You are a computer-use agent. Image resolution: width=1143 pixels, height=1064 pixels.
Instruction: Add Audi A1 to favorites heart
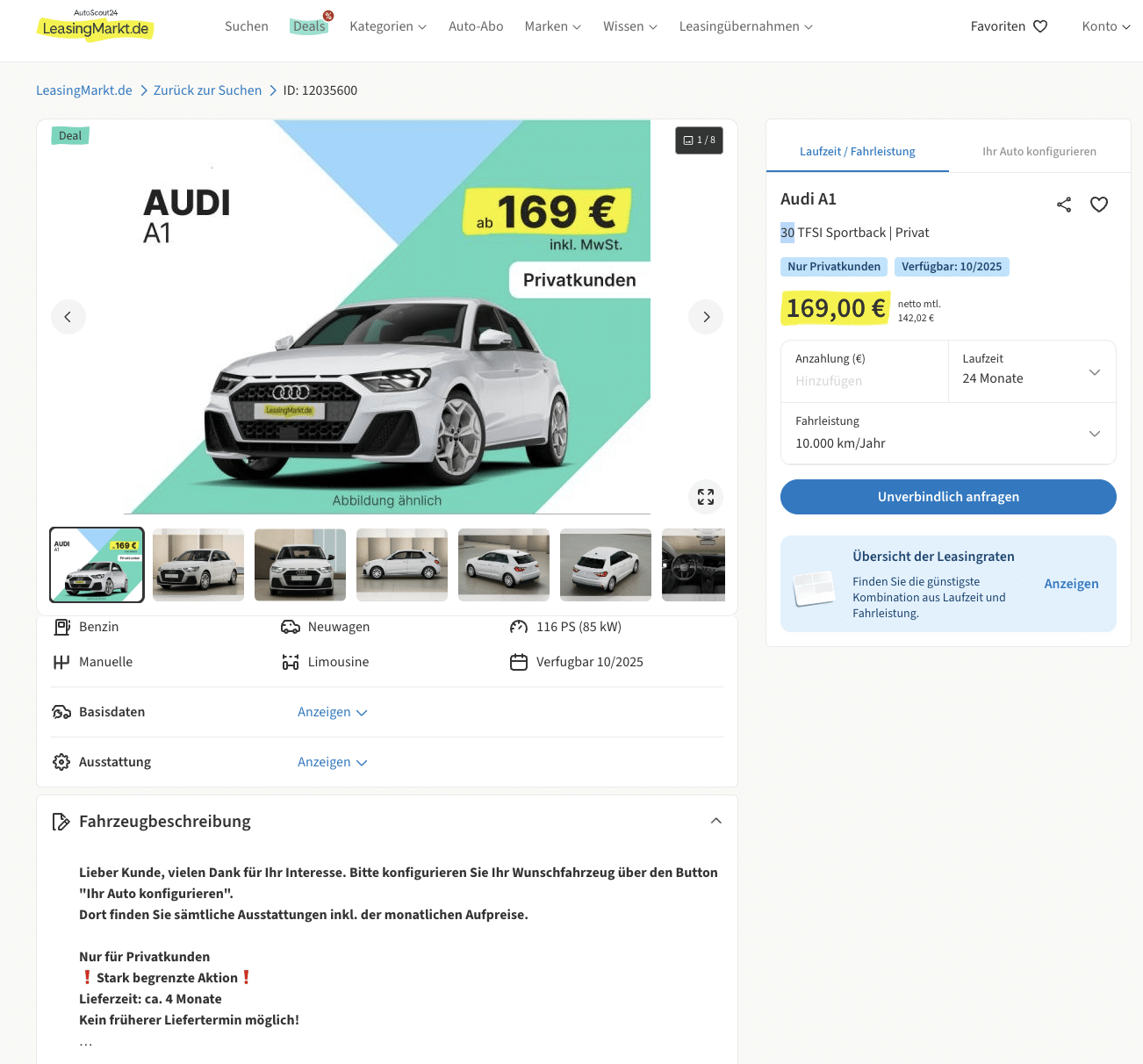pyautogui.click(x=1099, y=205)
